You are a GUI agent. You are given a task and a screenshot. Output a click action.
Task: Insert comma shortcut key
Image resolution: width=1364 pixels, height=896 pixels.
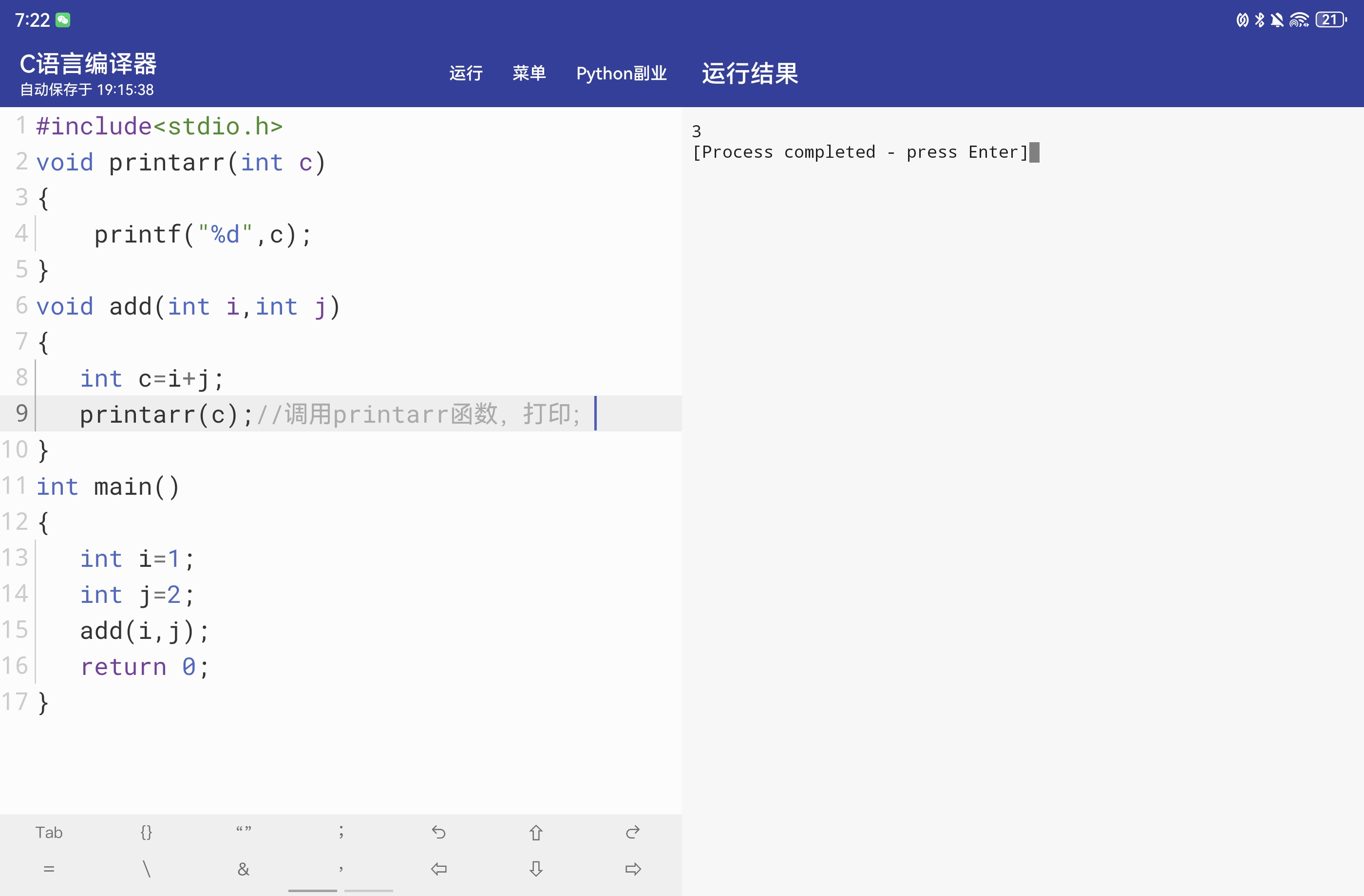(341, 869)
